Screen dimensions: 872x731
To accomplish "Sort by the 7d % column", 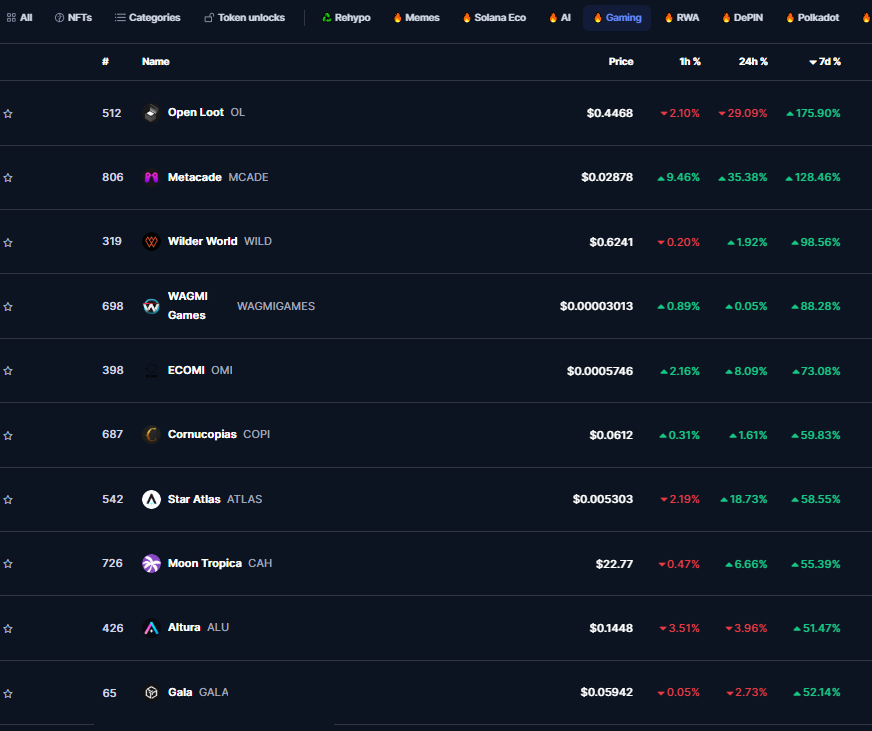I will [825, 62].
